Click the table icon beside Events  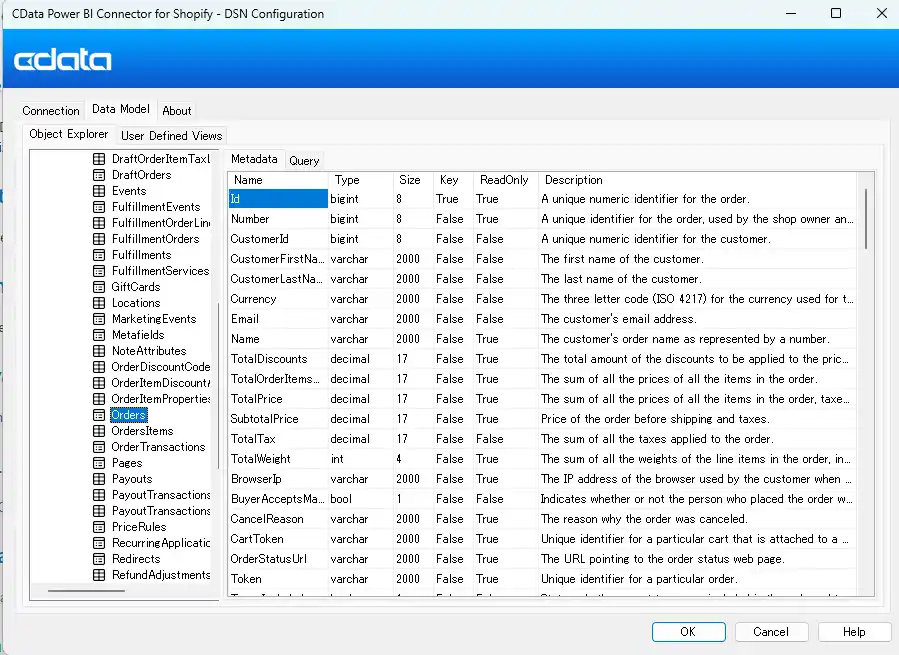coord(99,191)
